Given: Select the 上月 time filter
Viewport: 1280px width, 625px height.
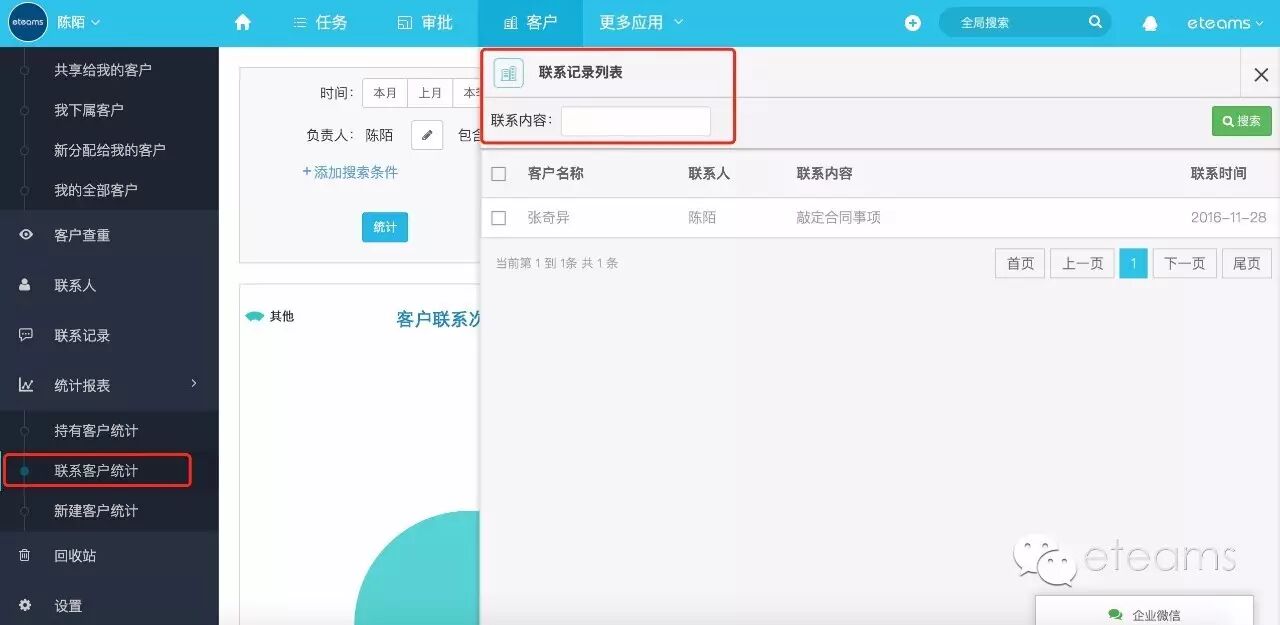Looking at the screenshot, I should [430, 93].
